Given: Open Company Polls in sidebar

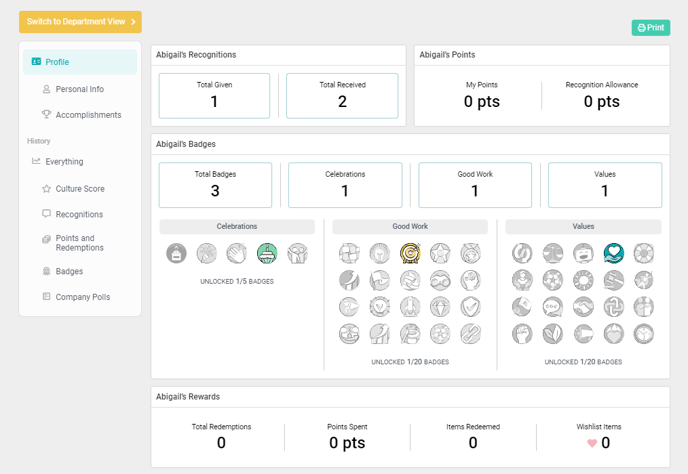Looking at the screenshot, I should 82,297.
